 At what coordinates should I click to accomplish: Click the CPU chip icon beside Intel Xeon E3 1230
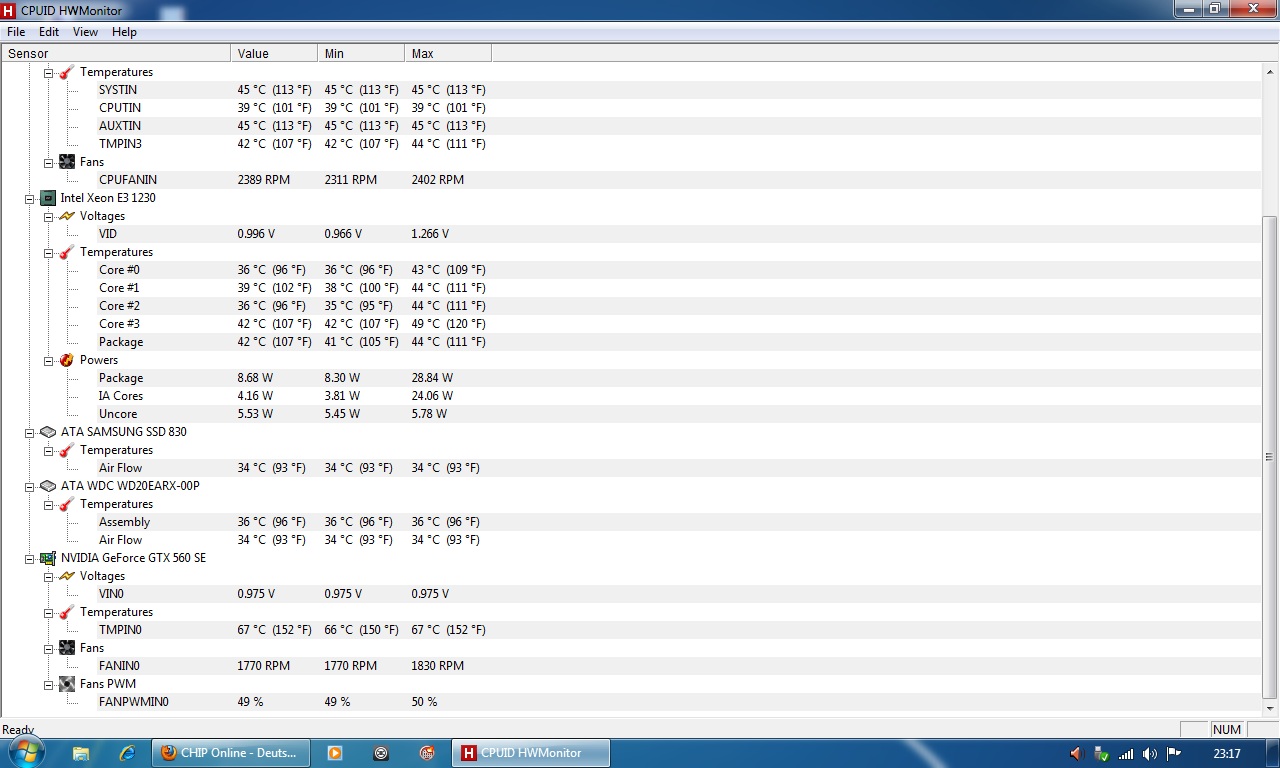[48, 198]
